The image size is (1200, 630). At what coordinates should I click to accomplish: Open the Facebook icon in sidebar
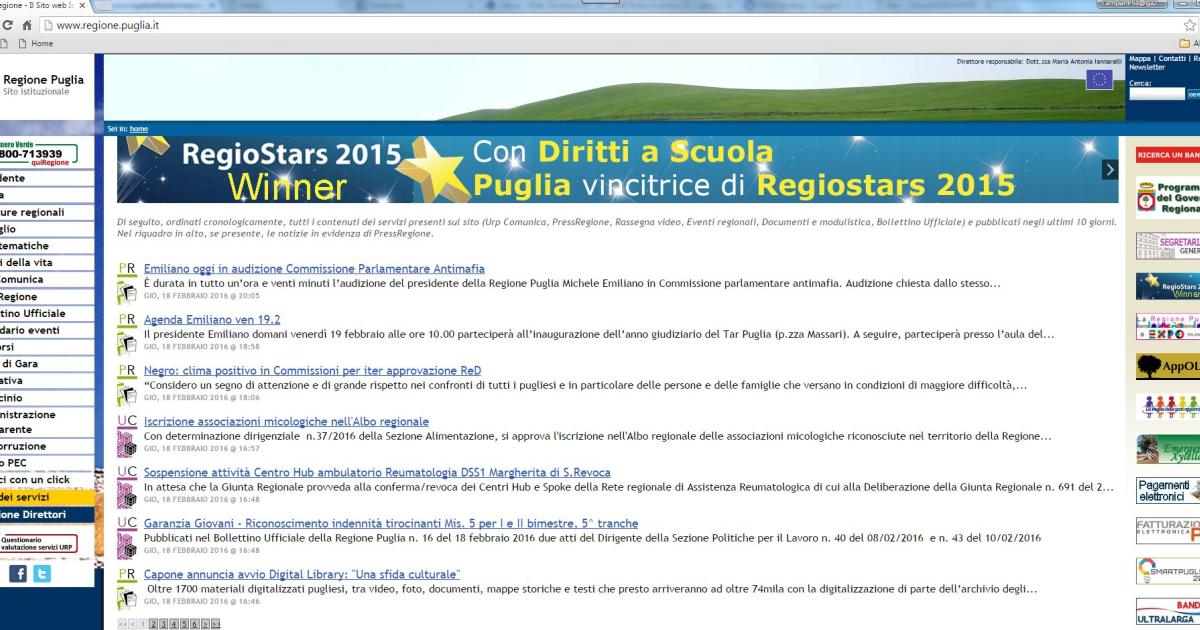18,574
